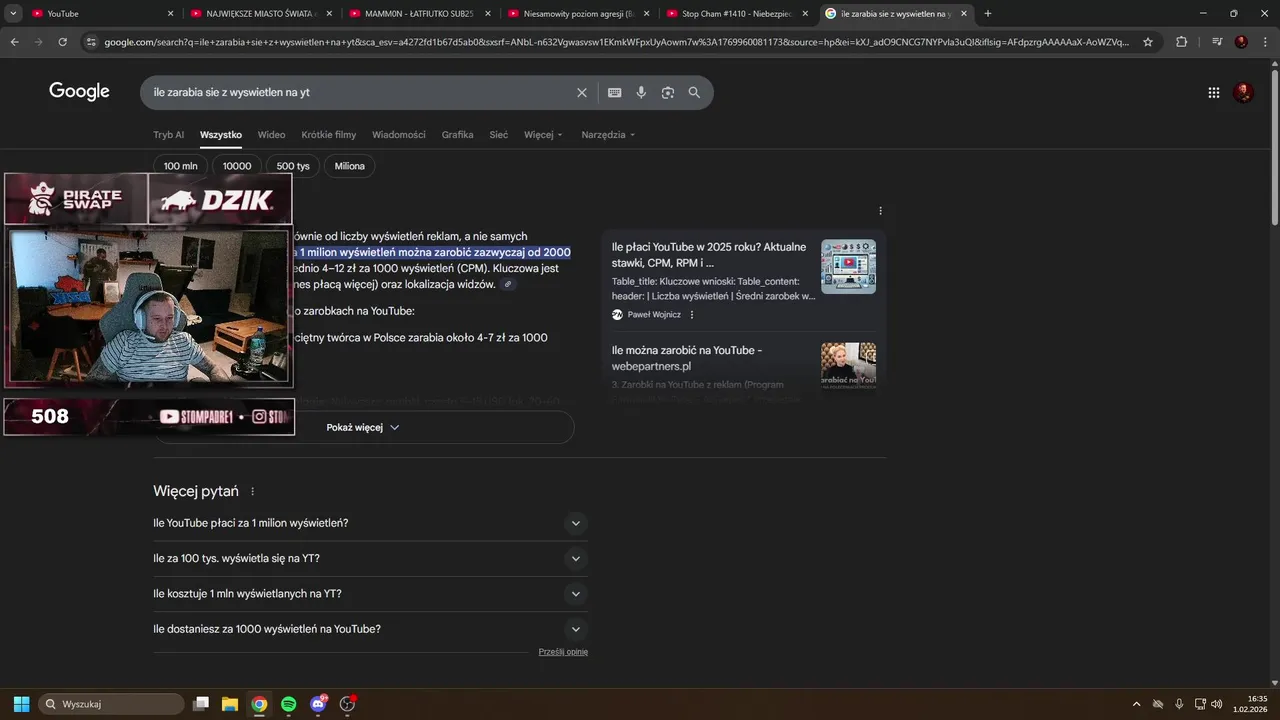Image resolution: width=1280 pixels, height=720 pixels.
Task: Switch to the Grafika tab
Action: pos(457,135)
